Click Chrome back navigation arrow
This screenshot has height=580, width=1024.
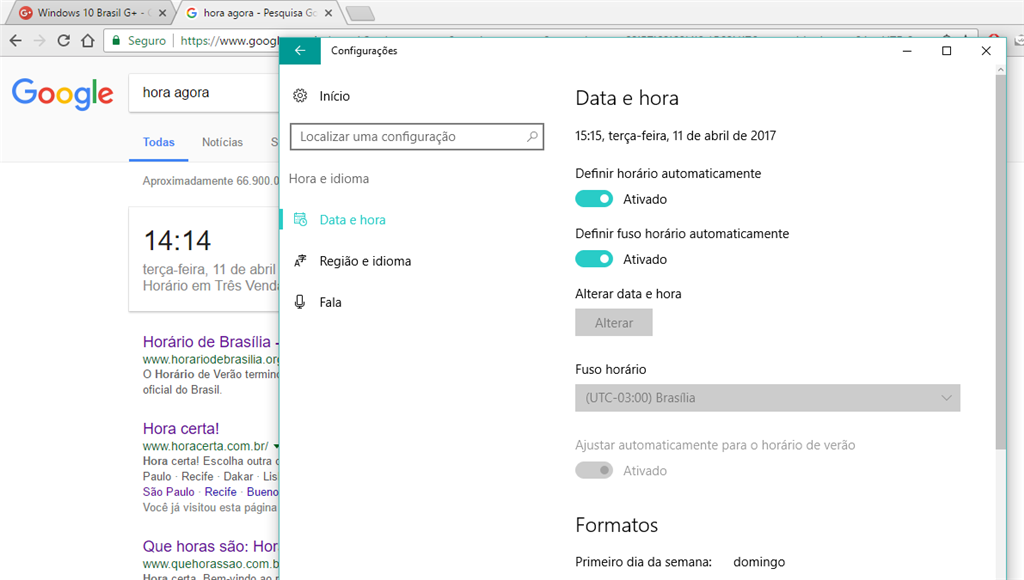click(16, 40)
